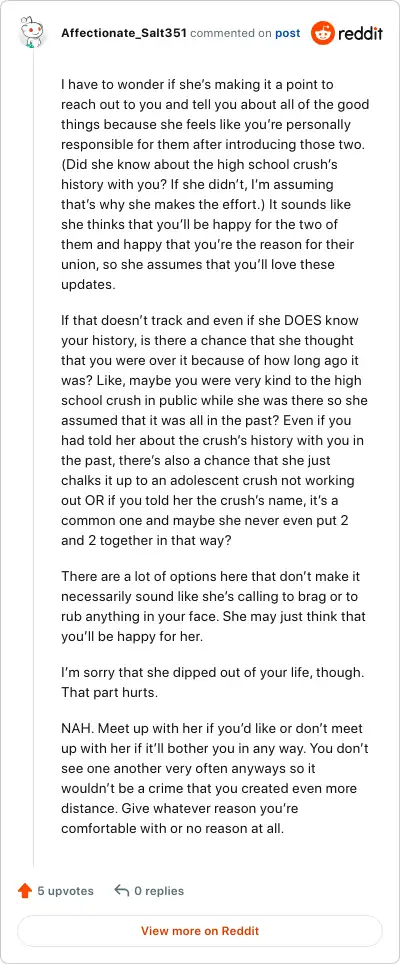Click the NAH verdict paragraph
This screenshot has height=964, width=400.
[x=214, y=778]
